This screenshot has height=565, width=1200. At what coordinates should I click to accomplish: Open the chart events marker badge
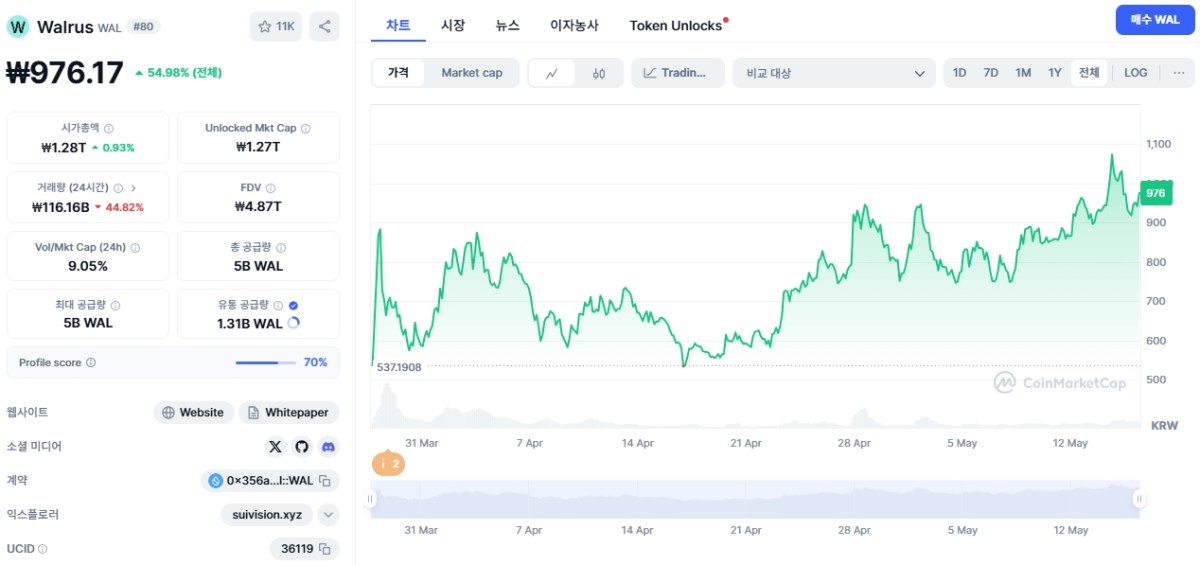point(389,464)
